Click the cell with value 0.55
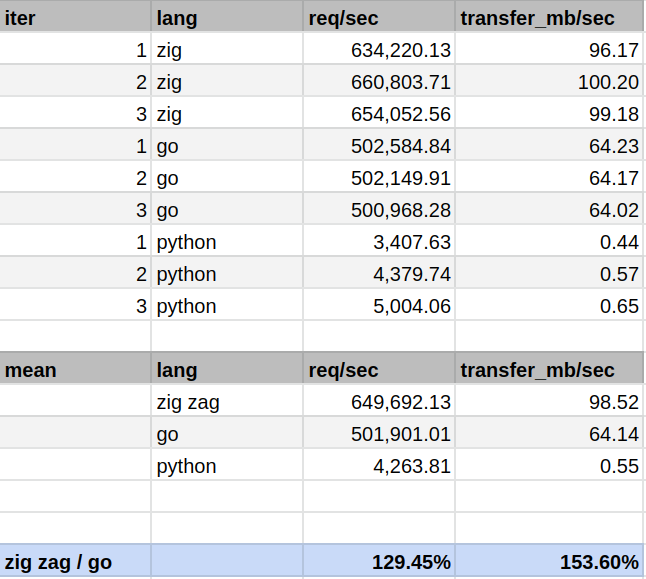The width and height of the screenshot is (646, 579). point(550,466)
